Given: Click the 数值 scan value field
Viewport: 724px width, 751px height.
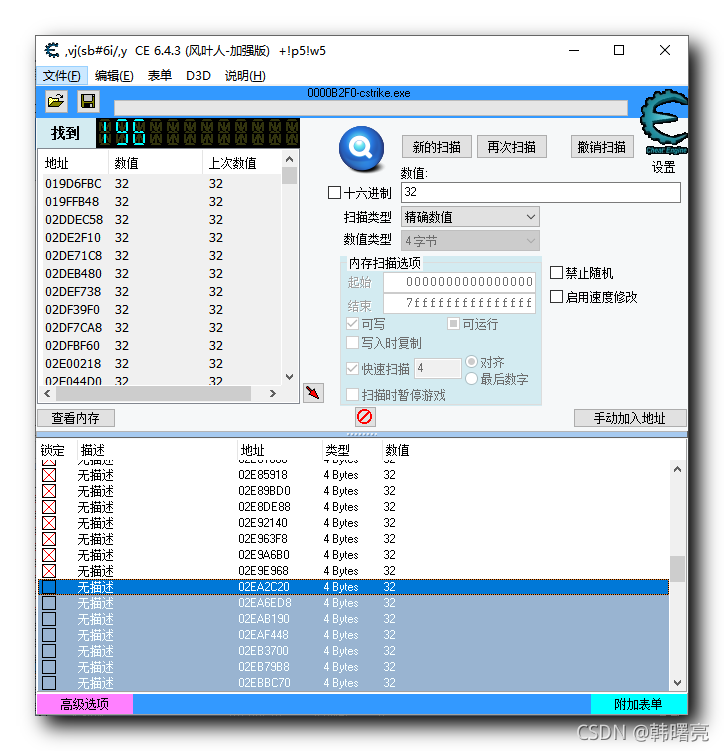Looking at the screenshot, I should (541, 193).
